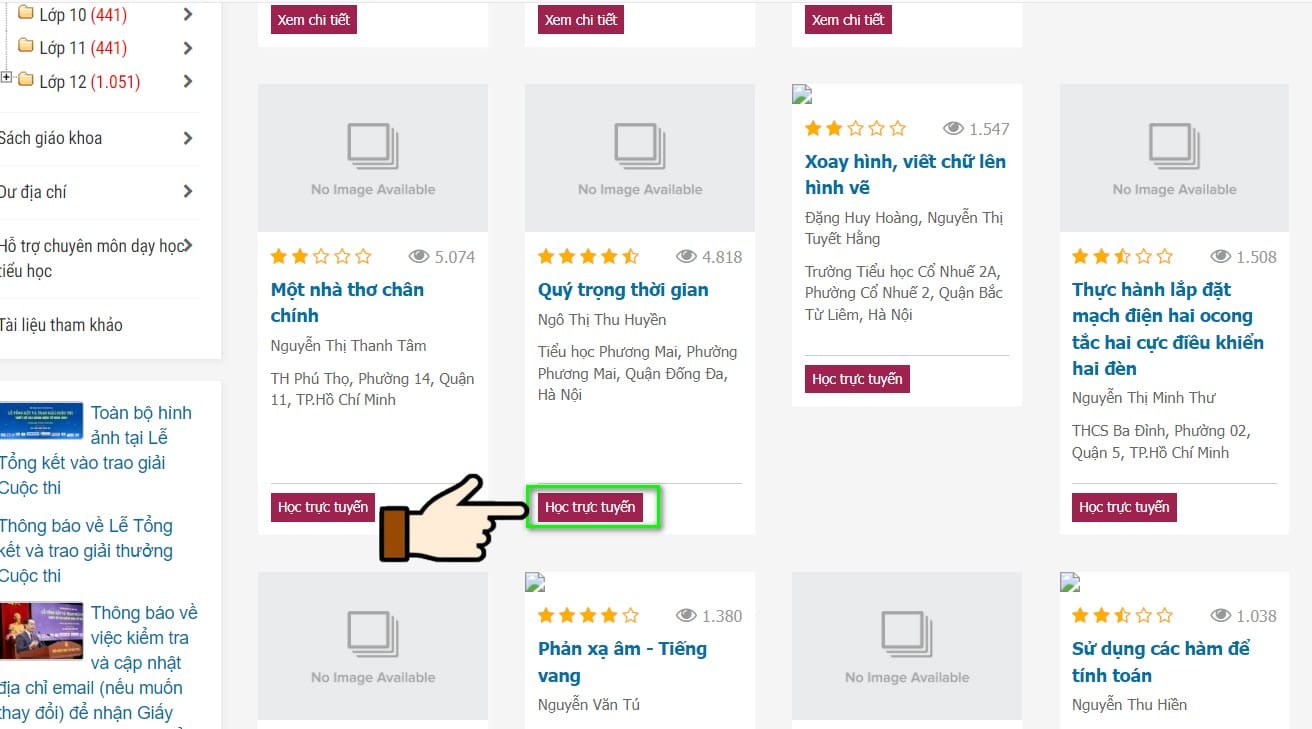Image resolution: width=1312 pixels, height=729 pixels.
Task: Click the star rating of Quý trọng thời gian
Action: 588,257
